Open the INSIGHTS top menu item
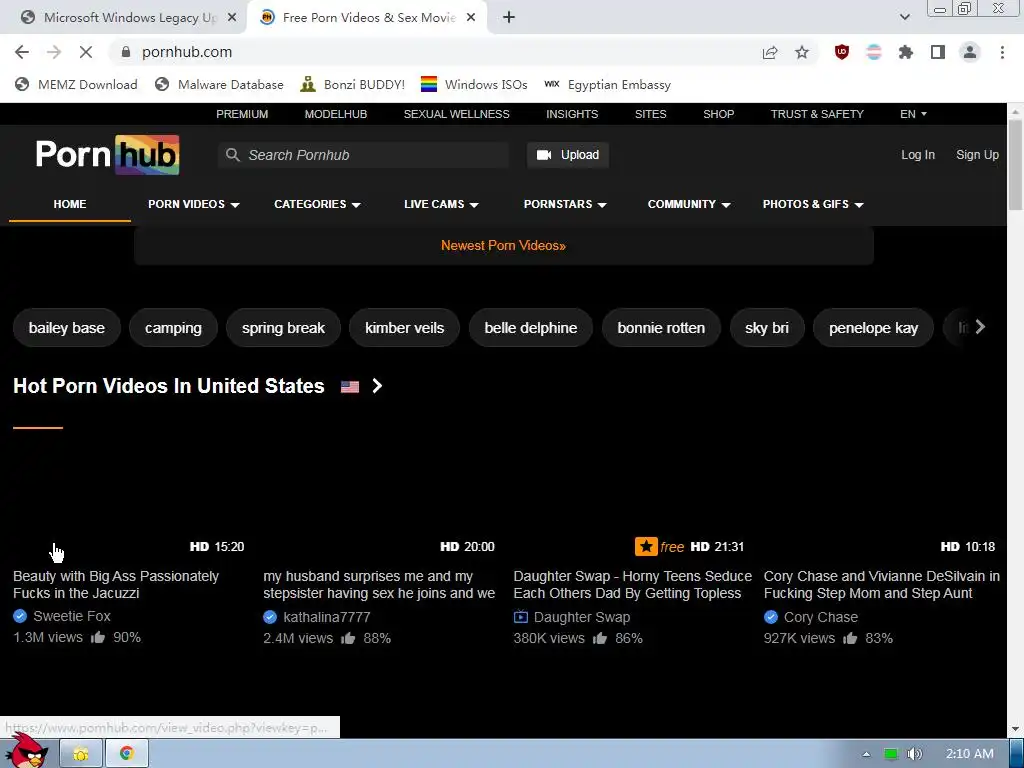This screenshot has width=1024, height=768. [x=572, y=114]
